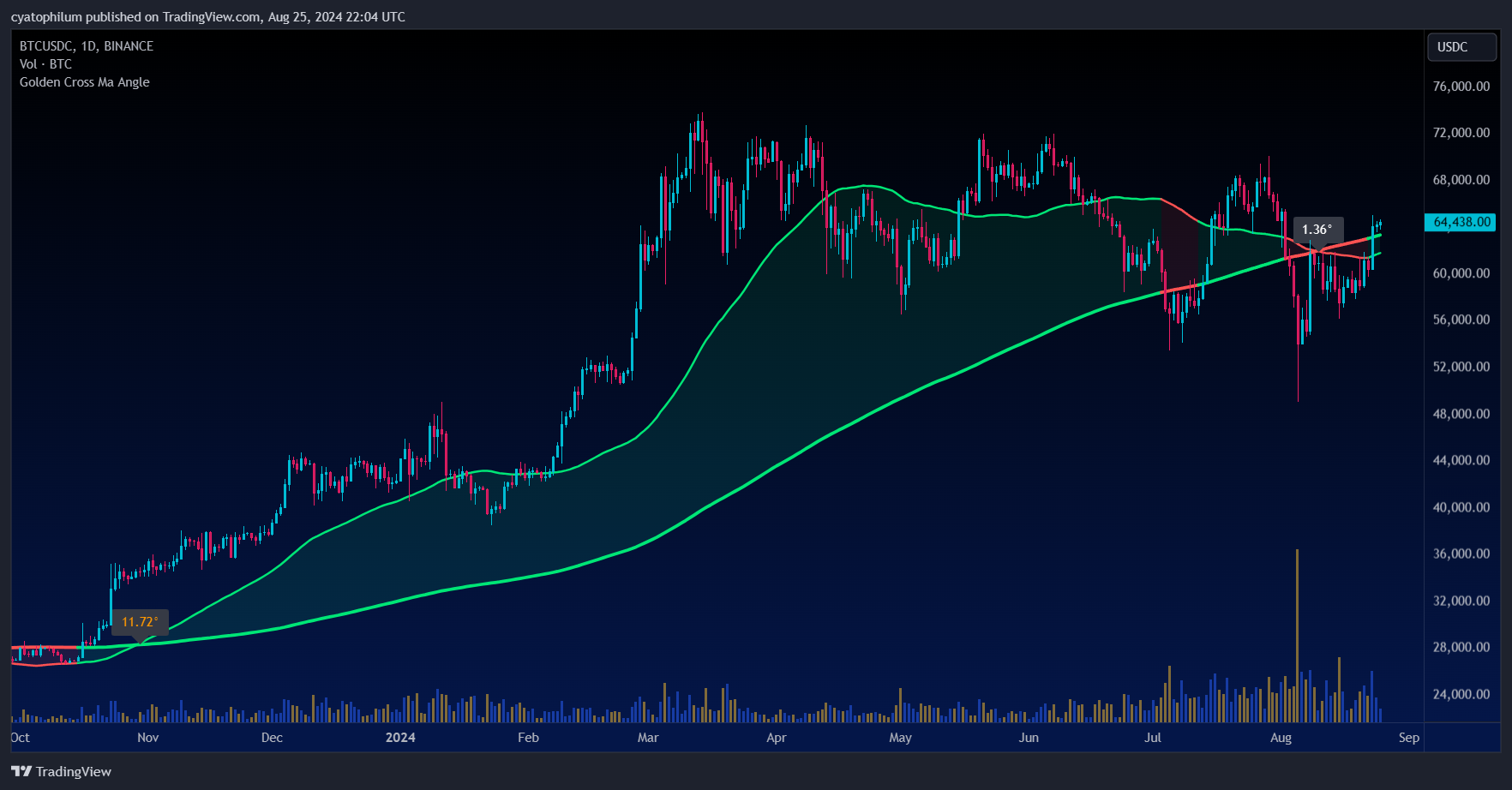Click the 28,000.00 price axis label
1512x790 pixels.
(x=1461, y=647)
